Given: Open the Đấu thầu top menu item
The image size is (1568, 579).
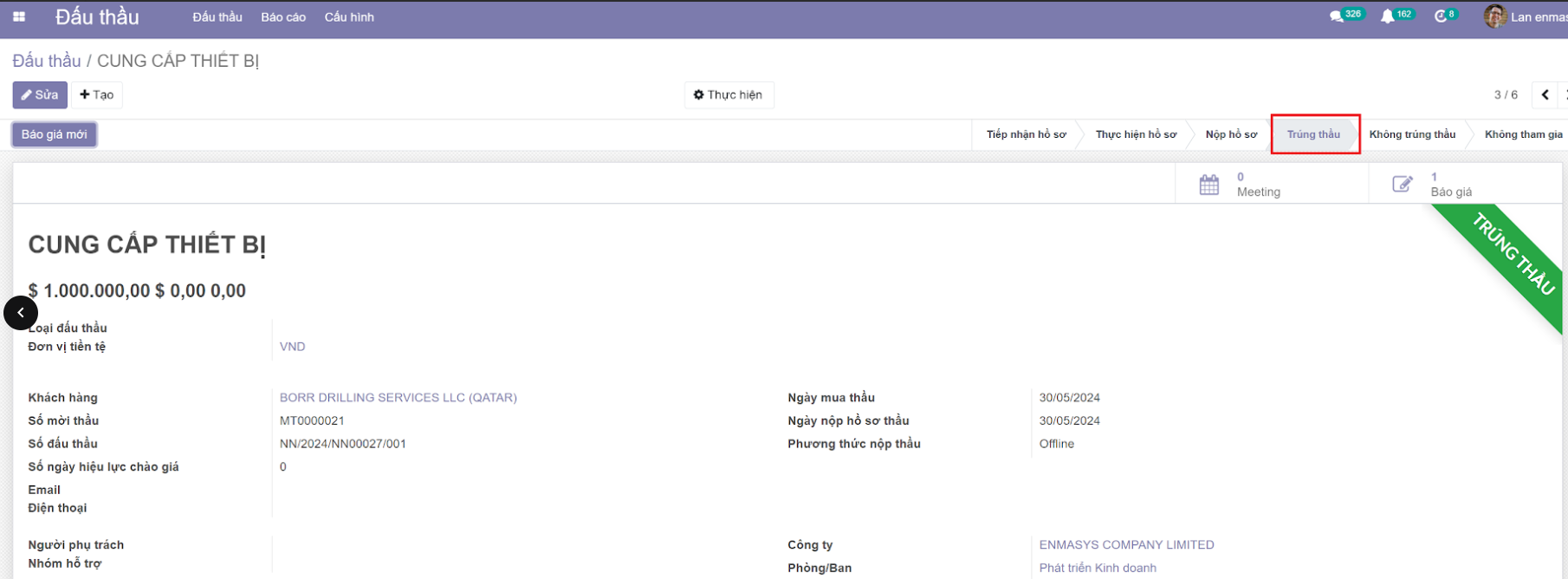Looking at the screenshot, I should coord(217,17).
